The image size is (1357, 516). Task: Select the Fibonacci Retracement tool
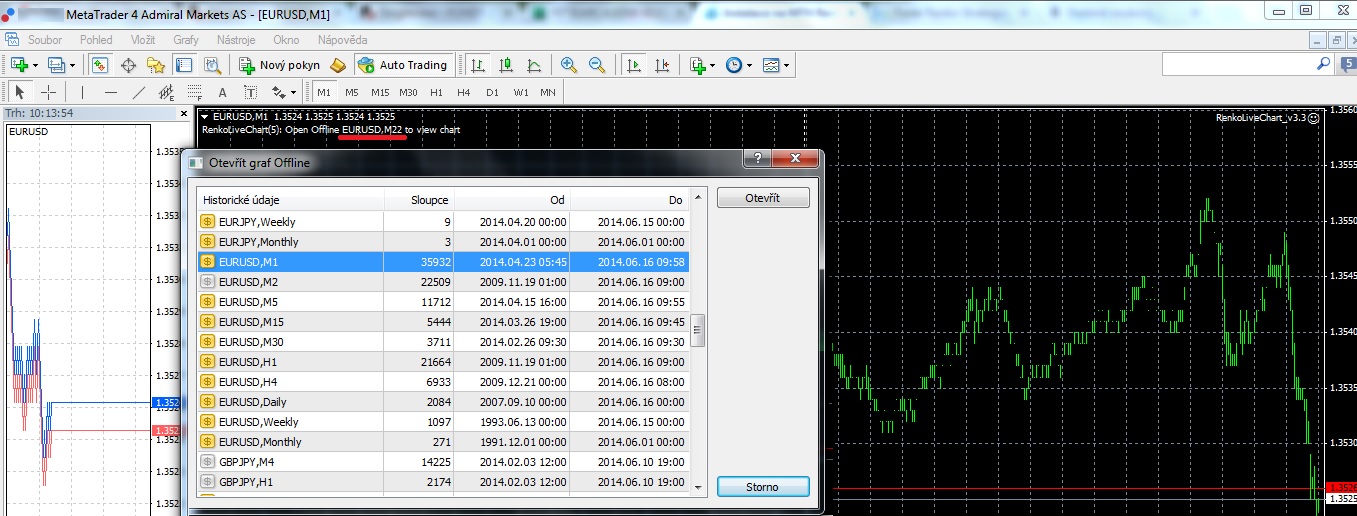point(195,92)
